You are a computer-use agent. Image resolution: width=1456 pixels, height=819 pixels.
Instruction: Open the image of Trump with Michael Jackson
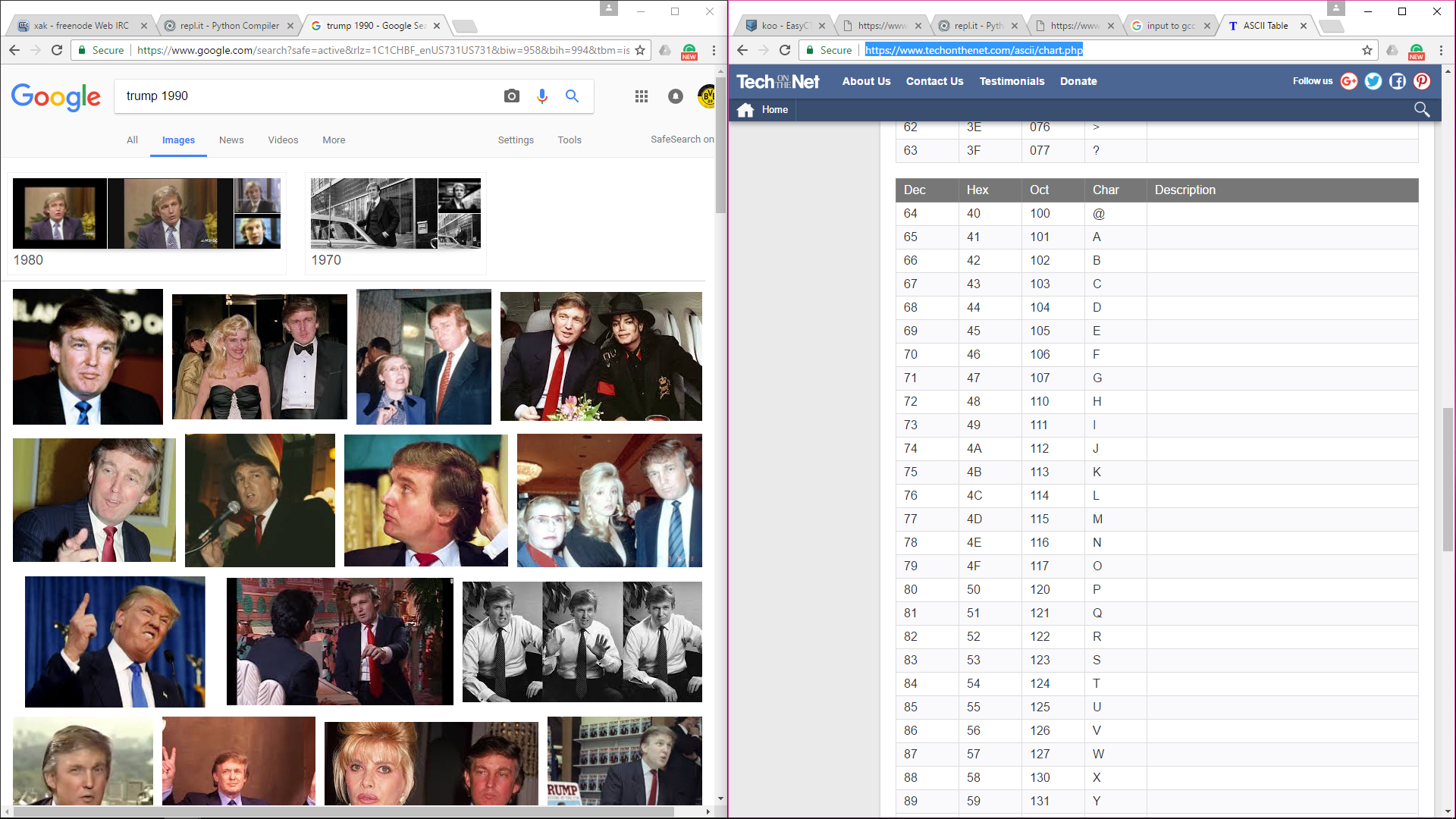601,356
